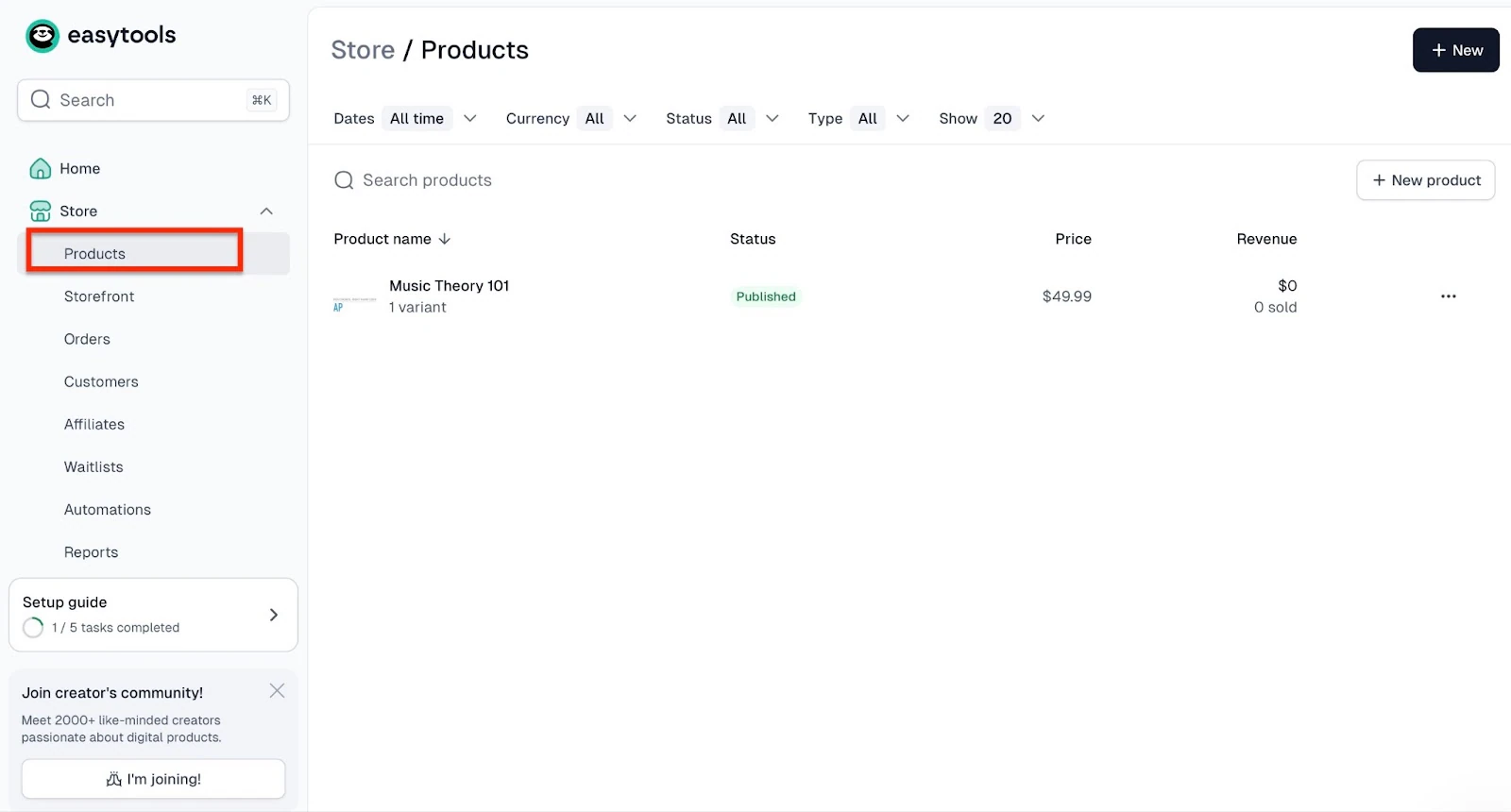Viewport: 1511px width, 812px height.
Task: Click the Revenue column header
Action: point(1266,239)
